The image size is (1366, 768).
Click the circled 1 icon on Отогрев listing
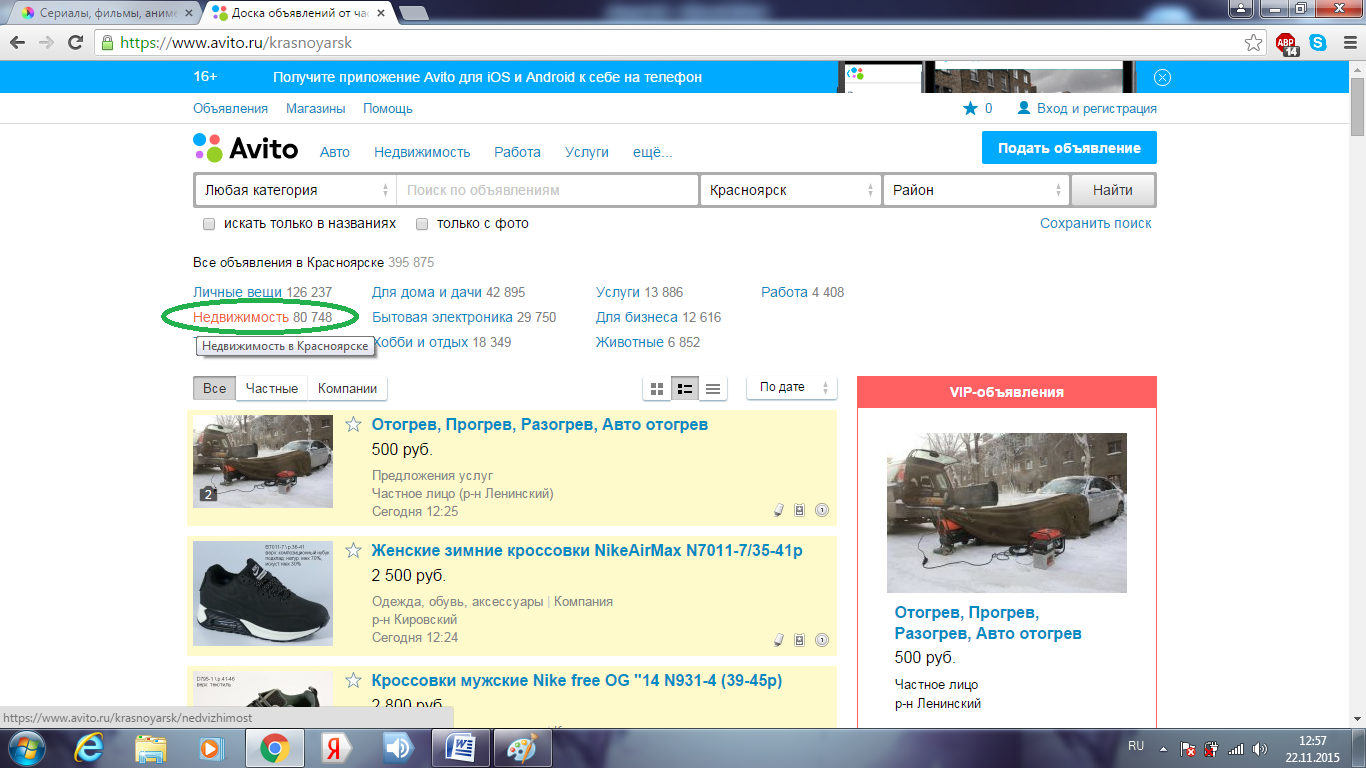tap(822, 510)
